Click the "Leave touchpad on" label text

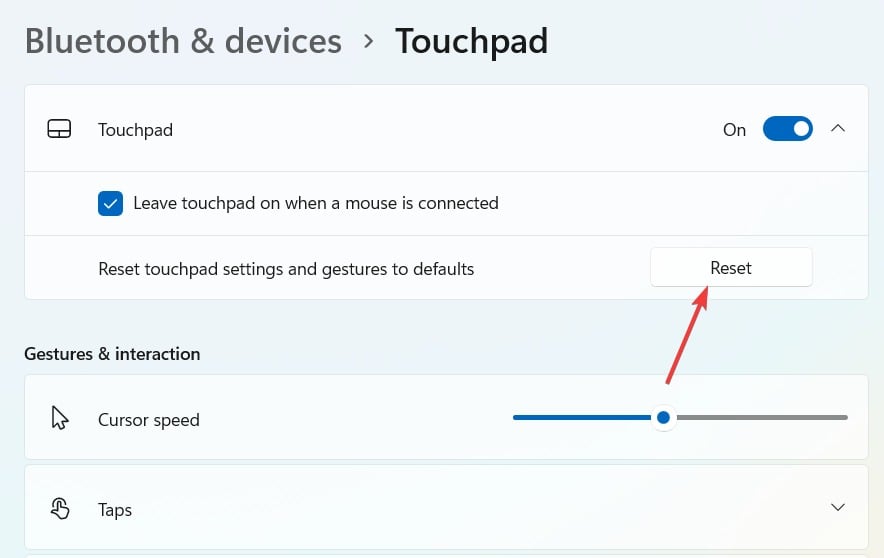click(316, 203)
